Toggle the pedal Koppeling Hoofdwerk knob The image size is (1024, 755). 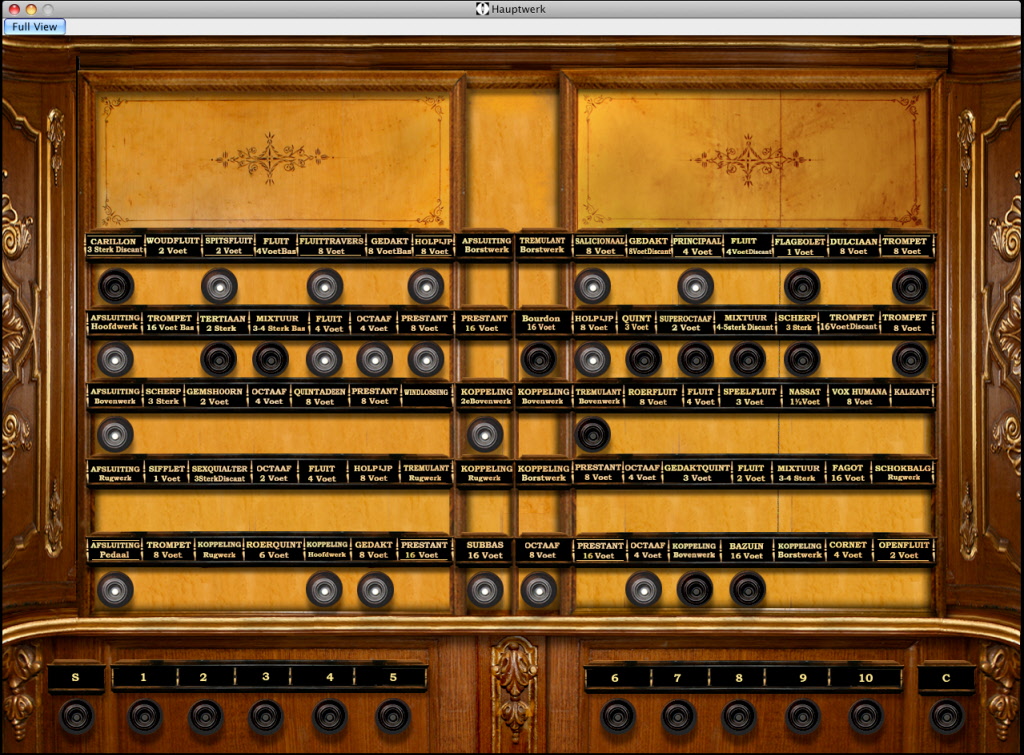pyautogui.click(x=325, y=590)
